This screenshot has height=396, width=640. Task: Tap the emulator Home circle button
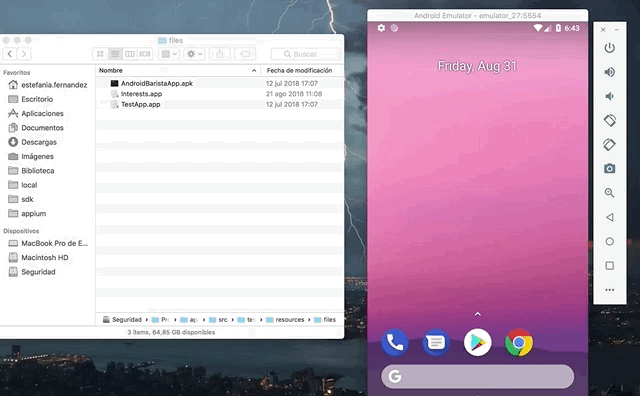pos(609,241)
